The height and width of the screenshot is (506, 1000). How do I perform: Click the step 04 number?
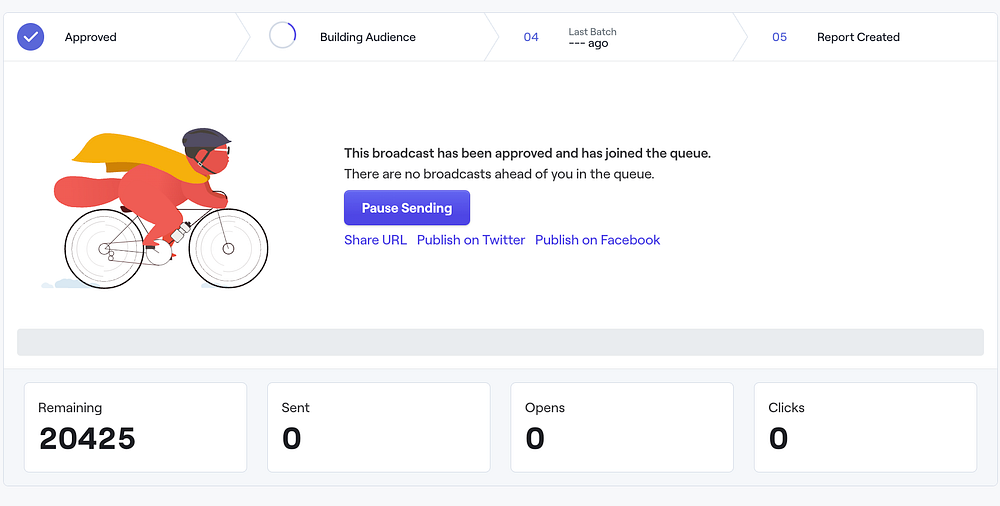531,37
